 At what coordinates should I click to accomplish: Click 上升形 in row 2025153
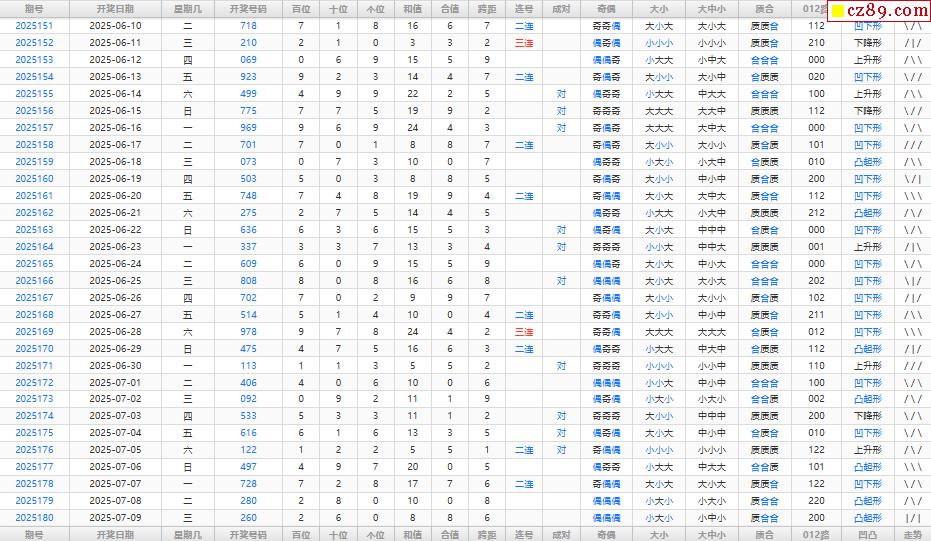pos(867,60)
